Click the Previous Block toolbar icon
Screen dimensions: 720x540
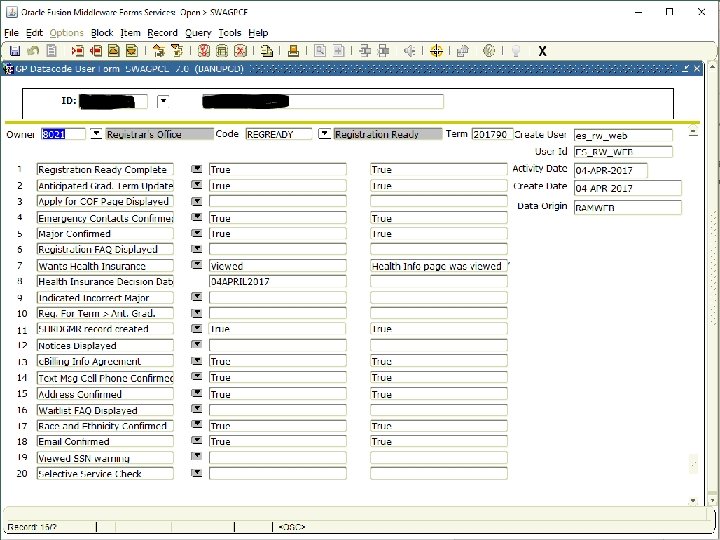click(158, 51)
